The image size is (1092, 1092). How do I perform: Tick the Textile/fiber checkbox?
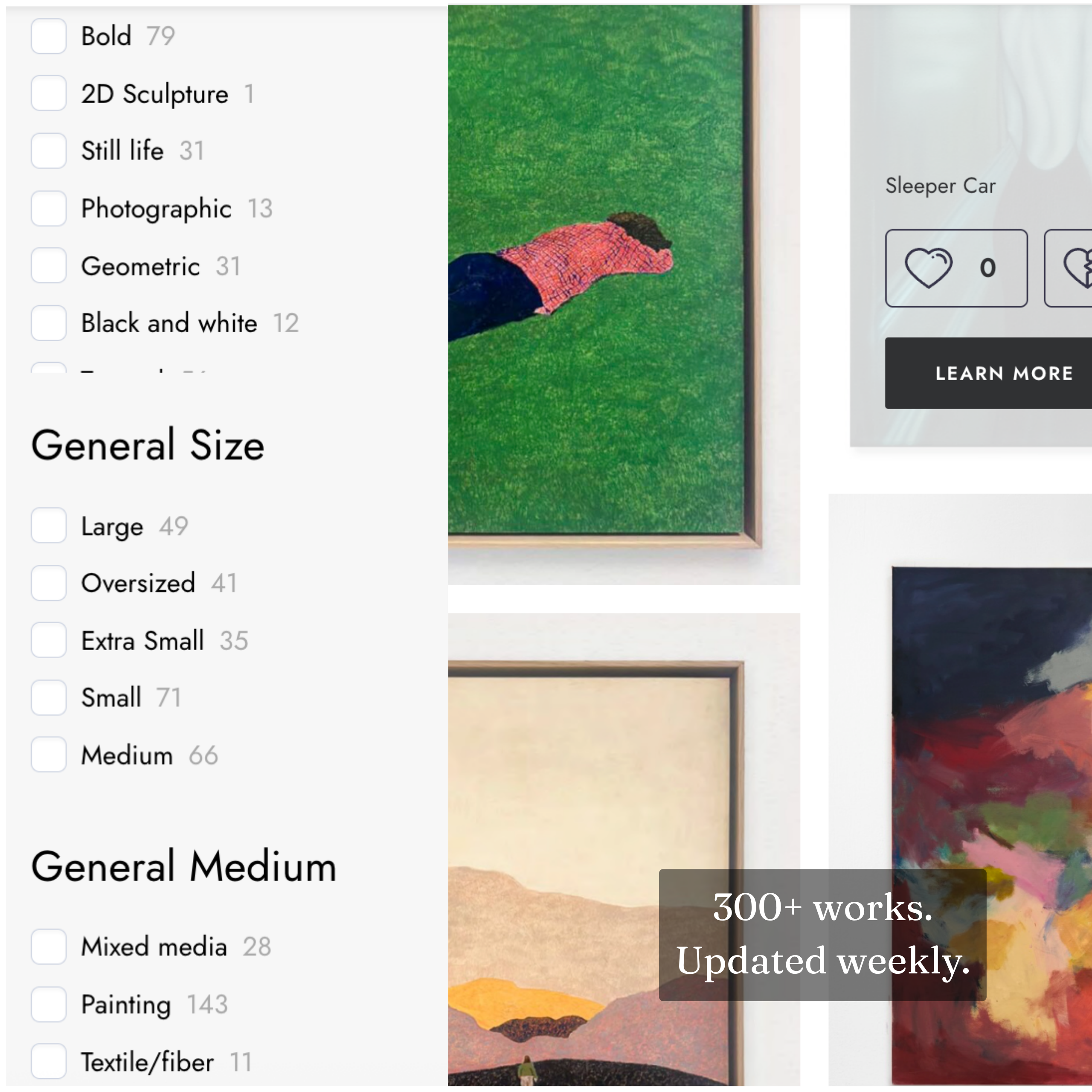(x=49, y=1061)
